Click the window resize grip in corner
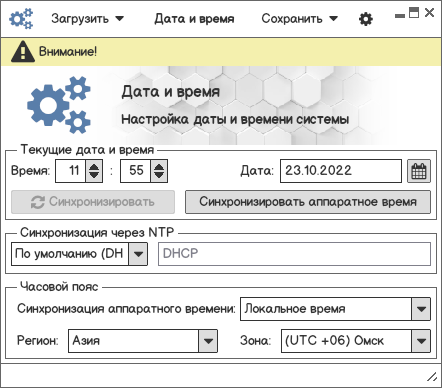 432,377
